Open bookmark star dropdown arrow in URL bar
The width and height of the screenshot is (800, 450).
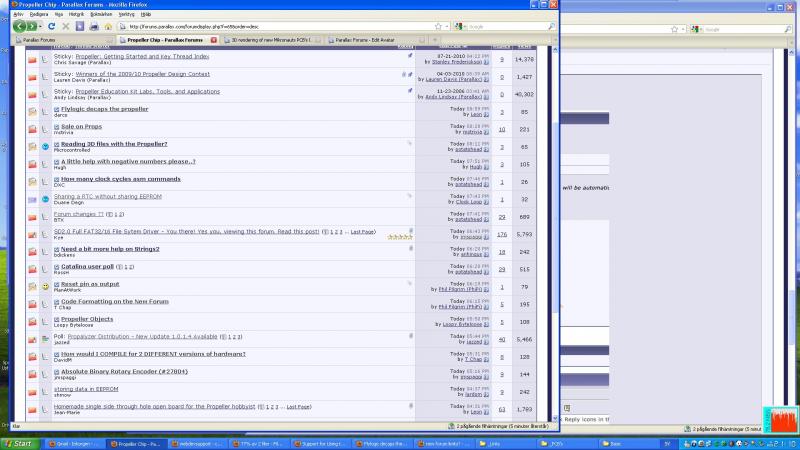tap(447, 27)
